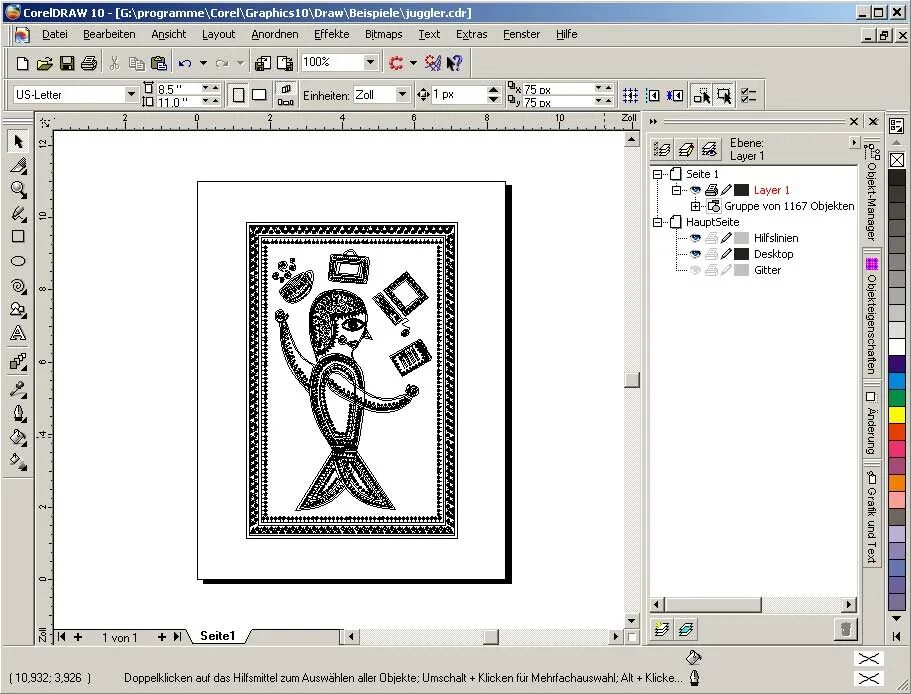Open the Grafik und Text docker tab
Viewport: 911px width, 694px height.
tap(871, 517)
